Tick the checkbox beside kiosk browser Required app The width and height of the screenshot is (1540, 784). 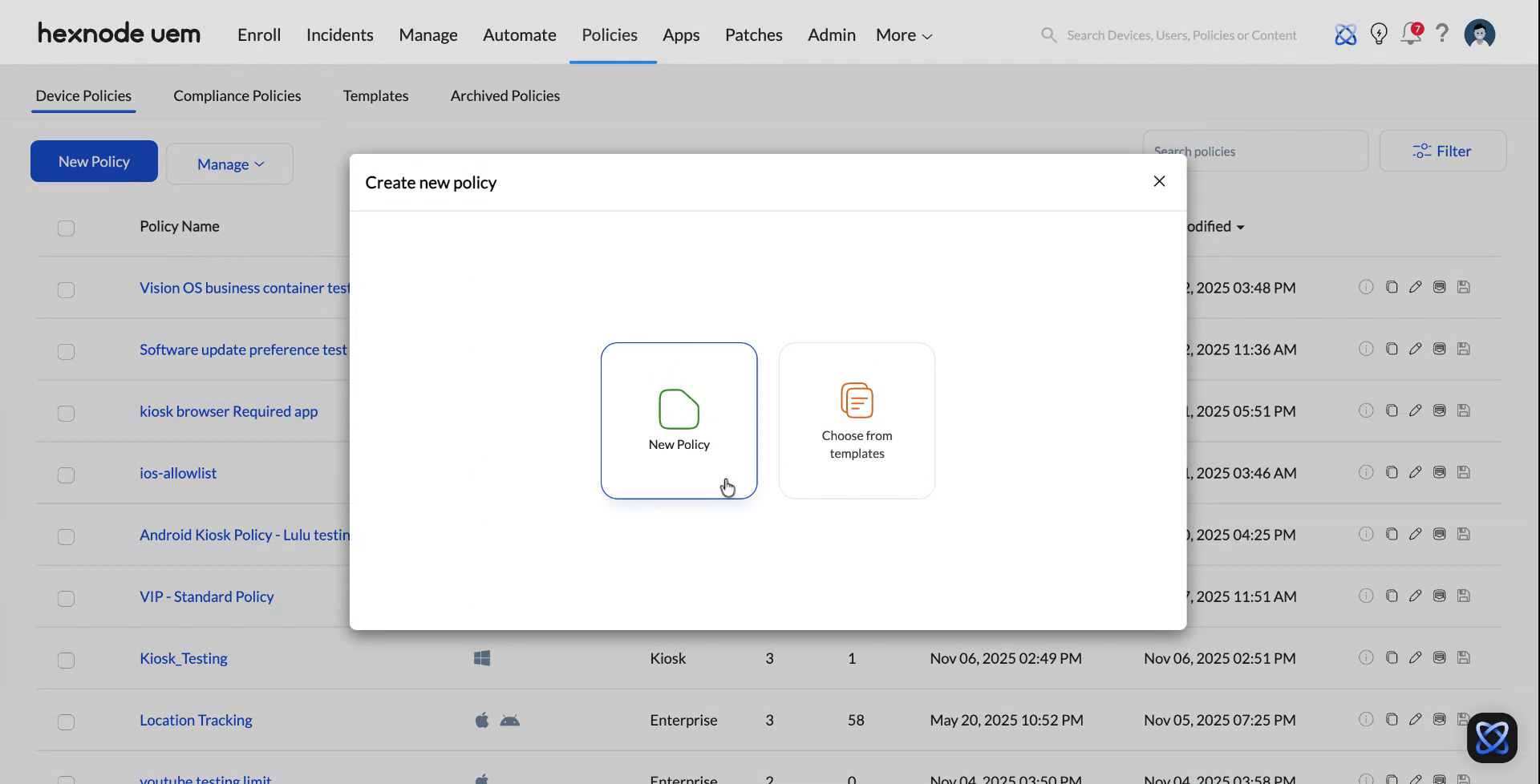click(66, 414)
